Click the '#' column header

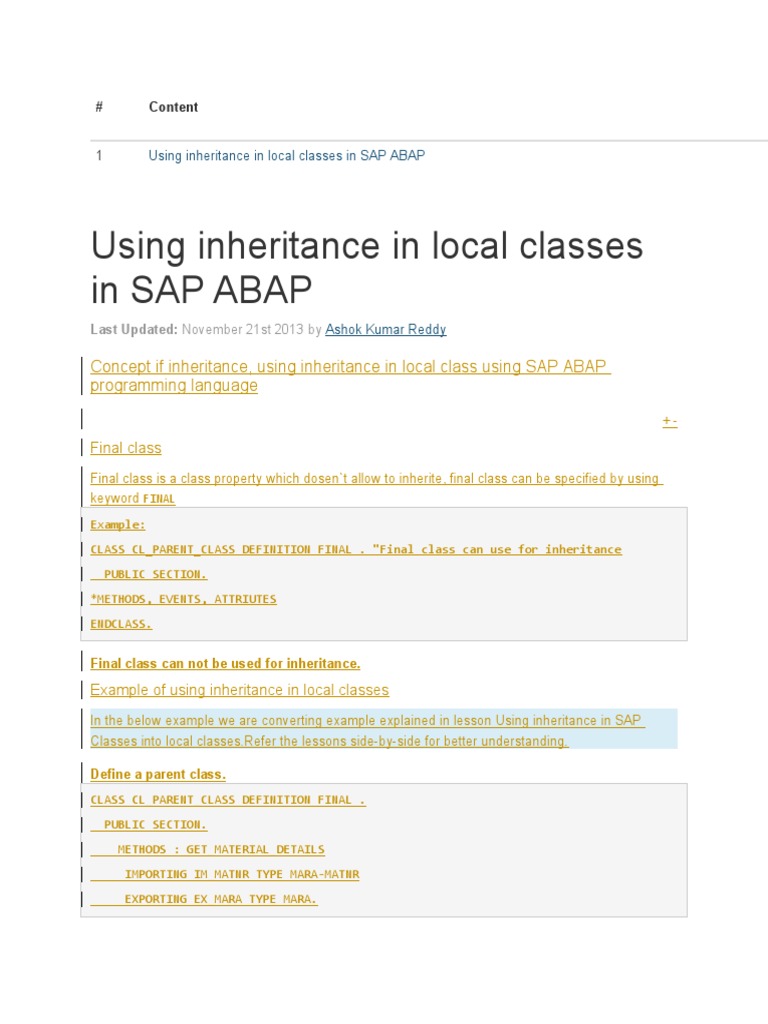(x=99, y=107)
